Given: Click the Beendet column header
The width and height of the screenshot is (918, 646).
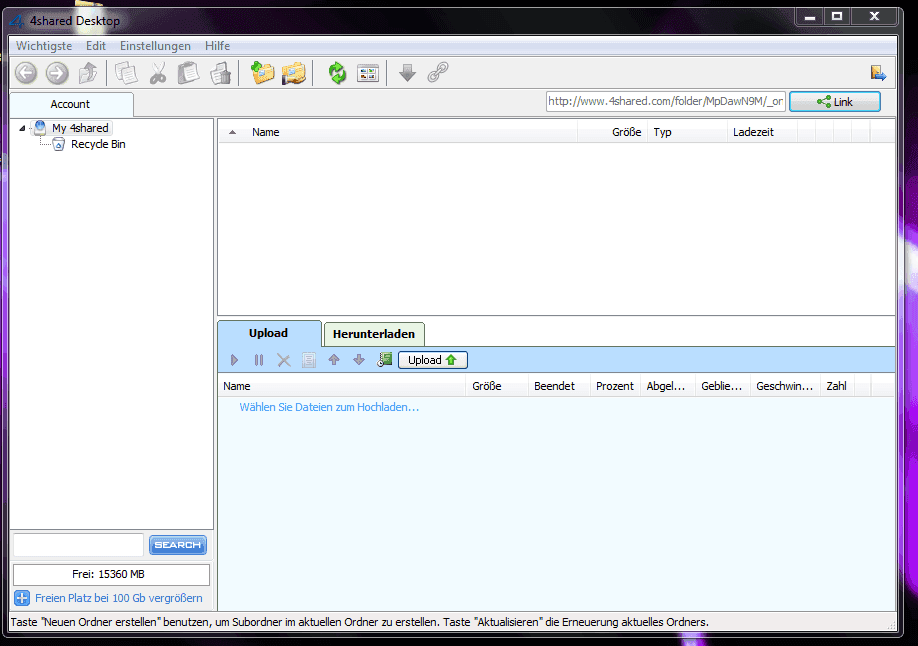Looking at the screenshot, I should 559,386.
